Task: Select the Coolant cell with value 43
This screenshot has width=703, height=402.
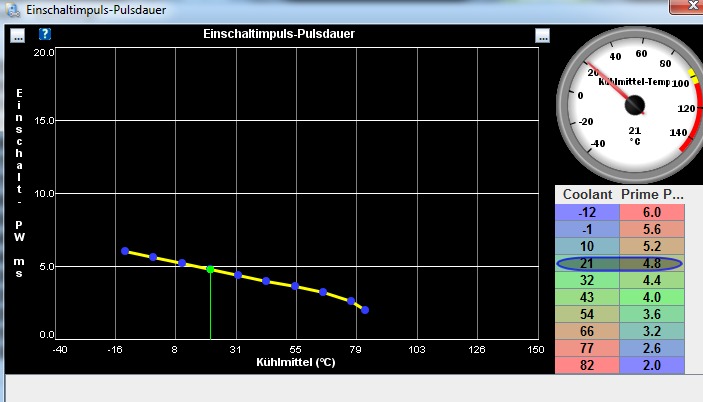Action: [x=587, y=298]
